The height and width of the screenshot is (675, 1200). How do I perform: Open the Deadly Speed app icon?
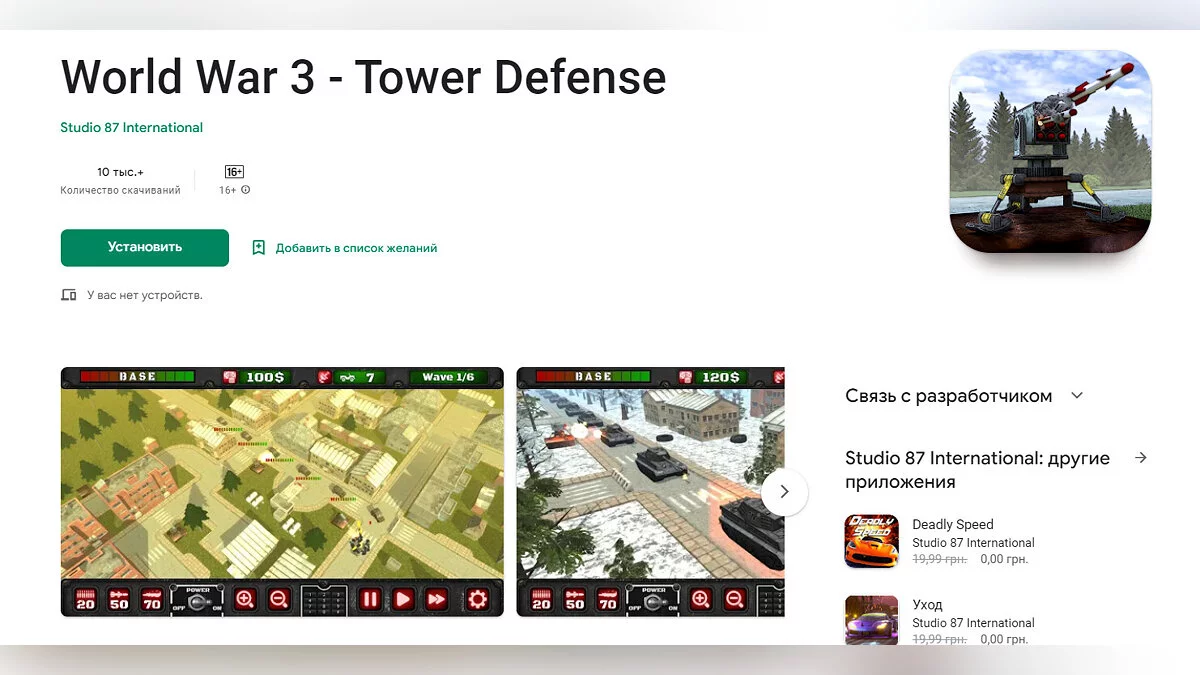tap(872, 541)
